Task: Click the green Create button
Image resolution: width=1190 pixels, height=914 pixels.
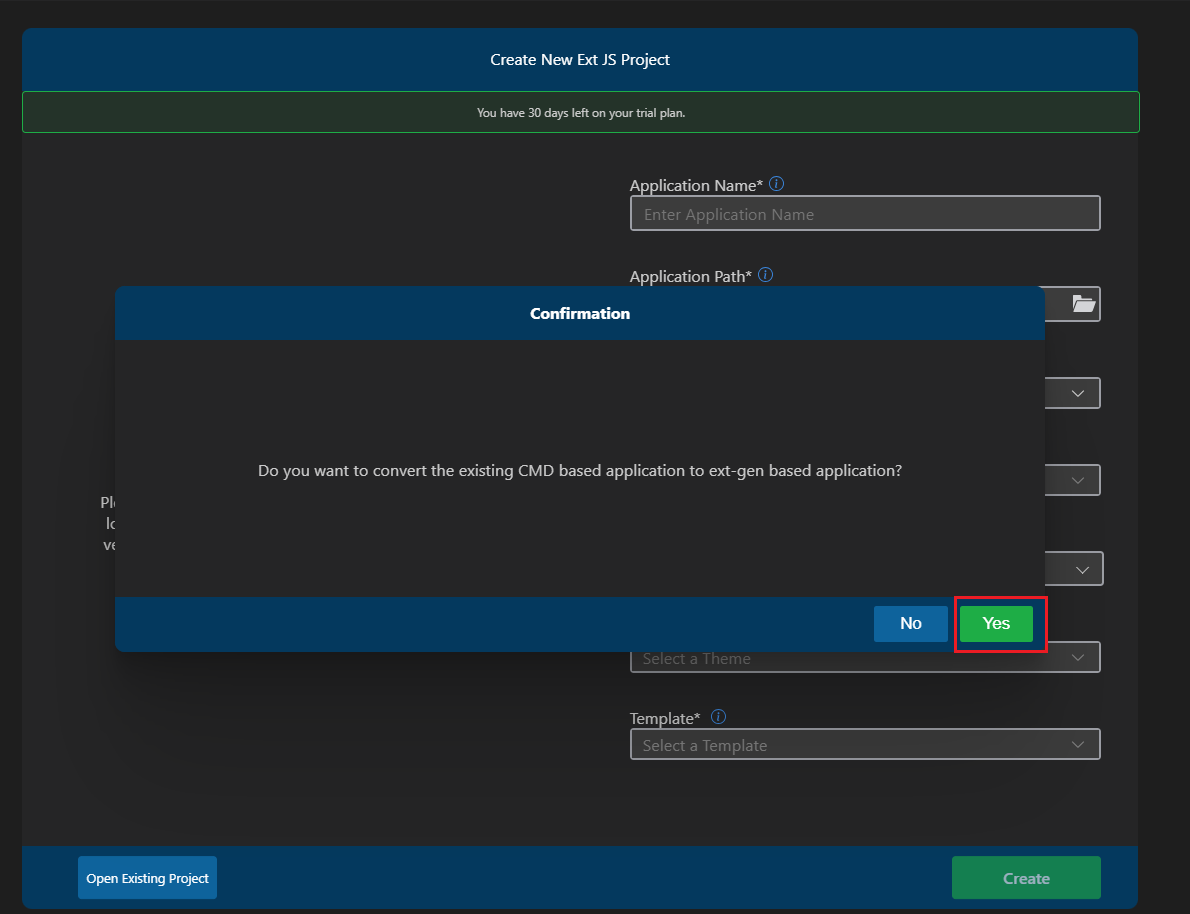Action: click(1025, 878)
